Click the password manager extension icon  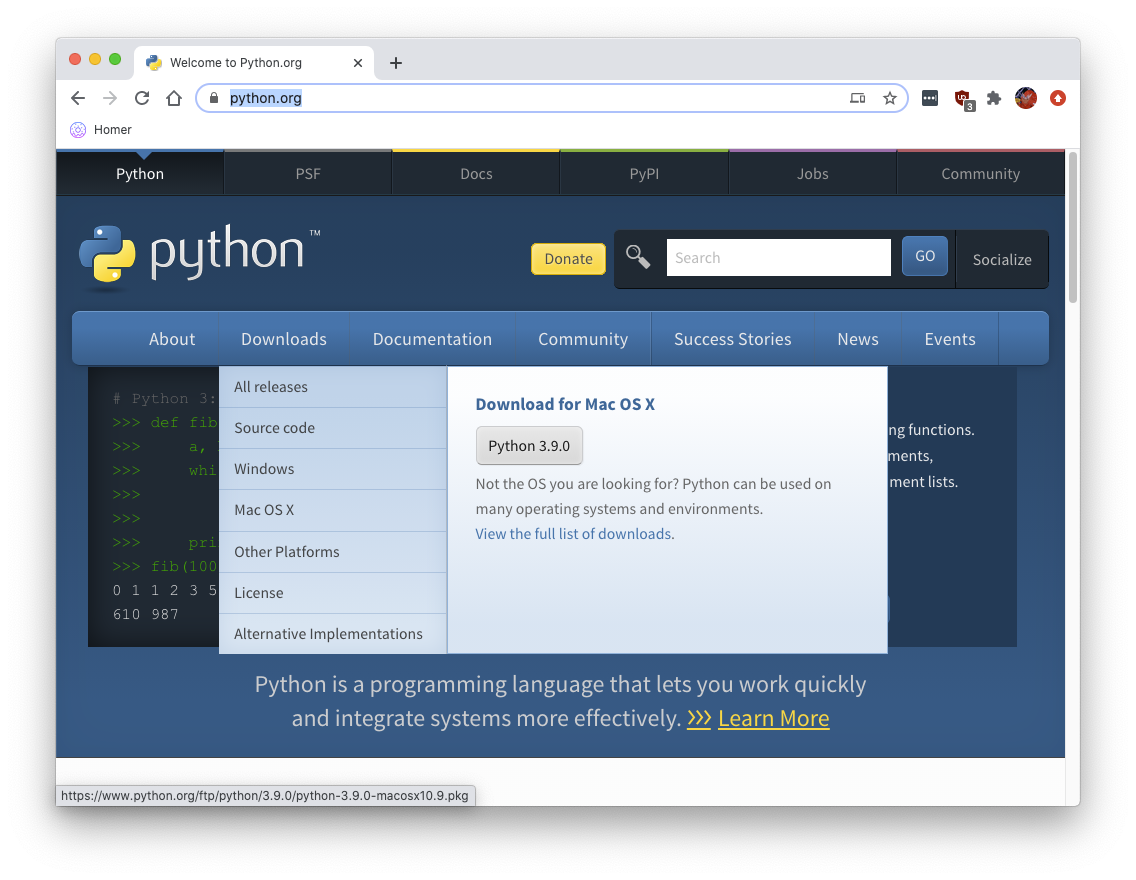pyautogui.click(x=930, y=98)
